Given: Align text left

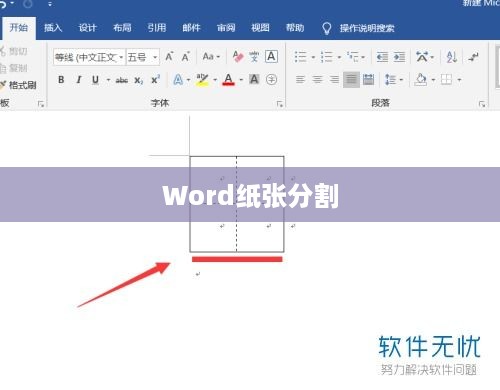Looking at the screenshot, I should 300,79.
